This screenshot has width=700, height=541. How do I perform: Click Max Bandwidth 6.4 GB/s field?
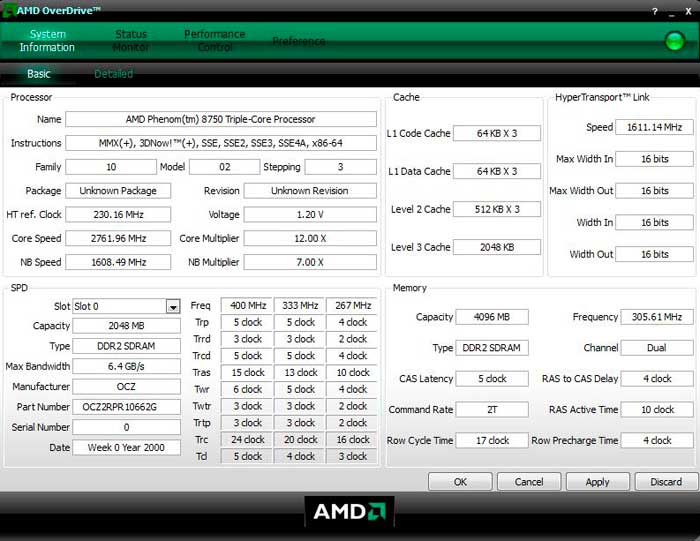(126, 366)
